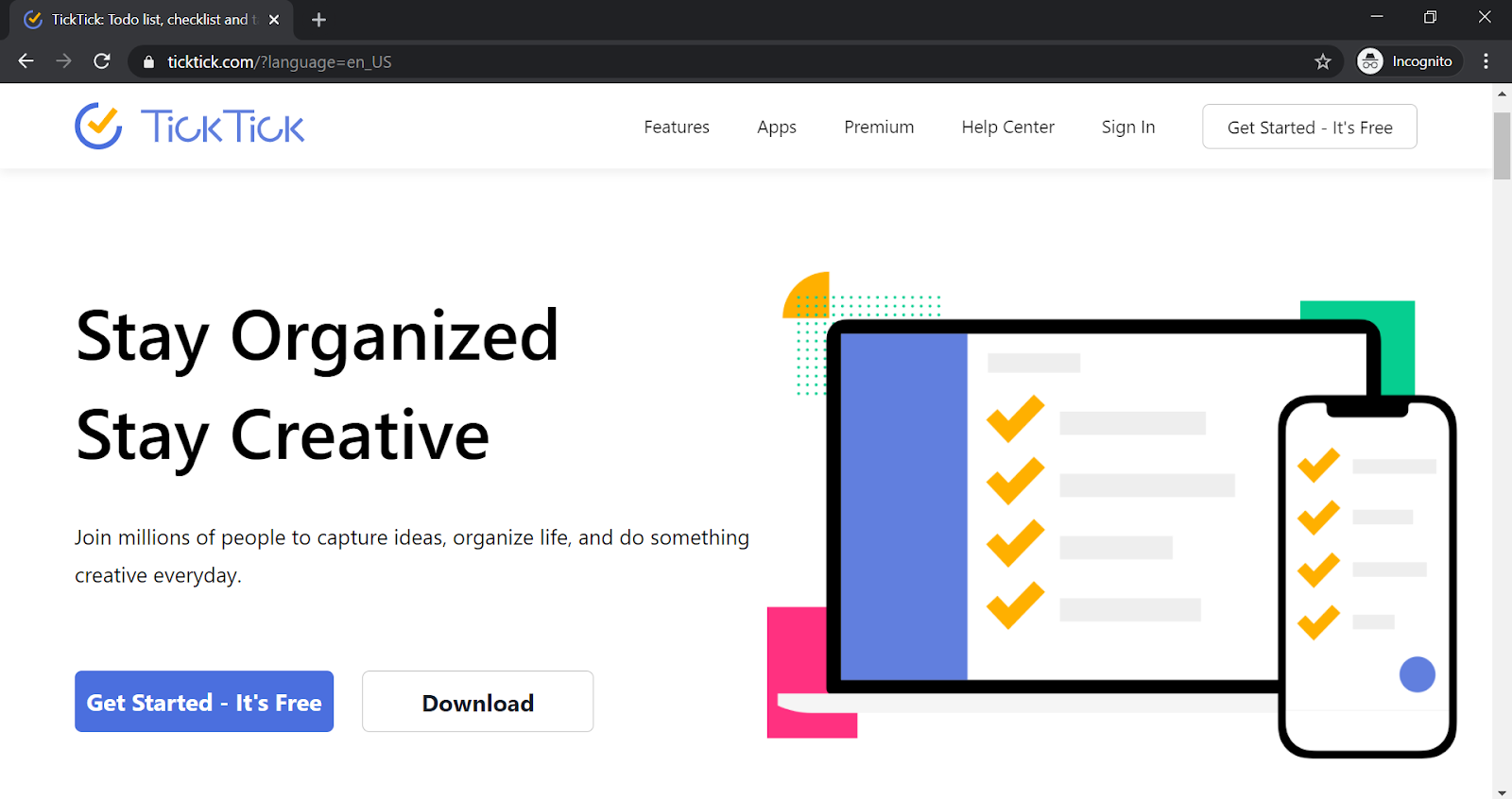Viewport: 1512px width, 799px height.
Task: Click the laptop and phone illustration
Action: [1111, 514]
